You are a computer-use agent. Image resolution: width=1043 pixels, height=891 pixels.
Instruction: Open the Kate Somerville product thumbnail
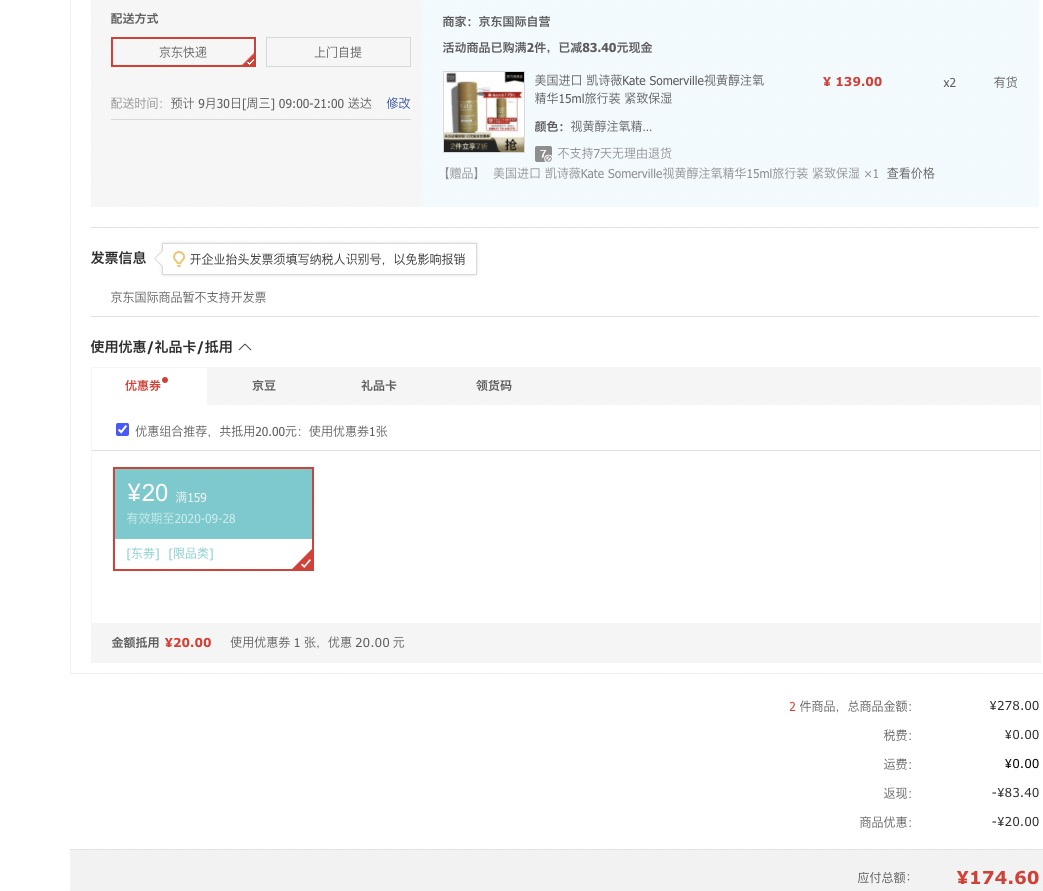click(x=484, y=112)
